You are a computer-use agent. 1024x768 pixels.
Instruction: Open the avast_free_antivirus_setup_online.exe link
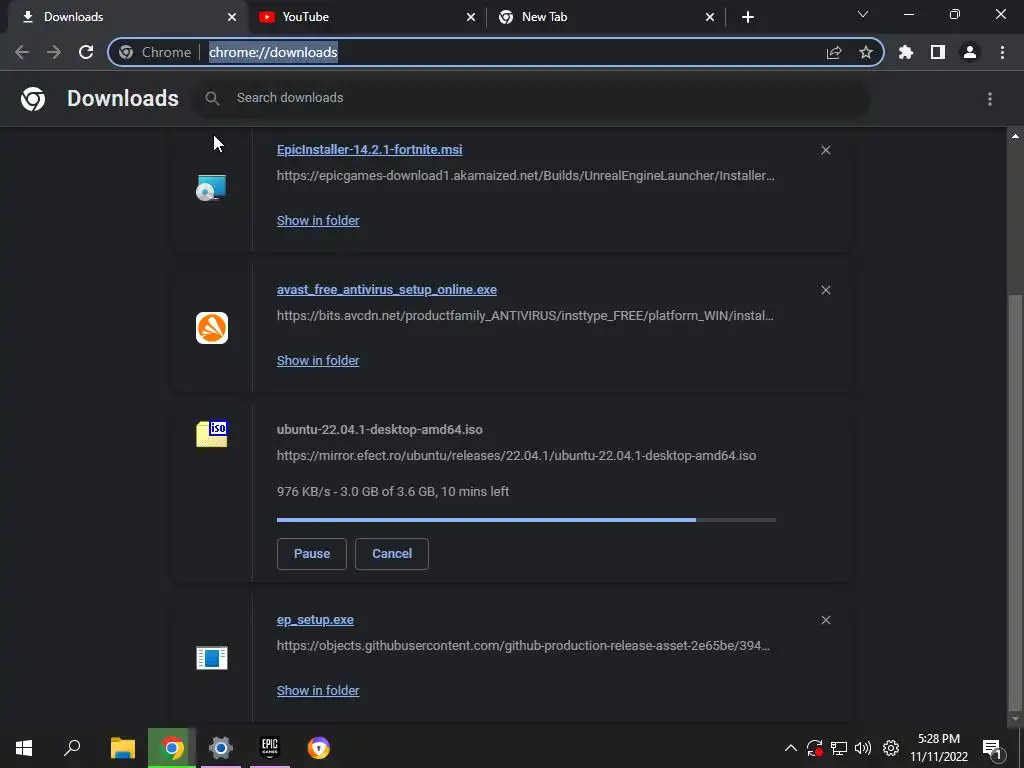coord(387,289)
